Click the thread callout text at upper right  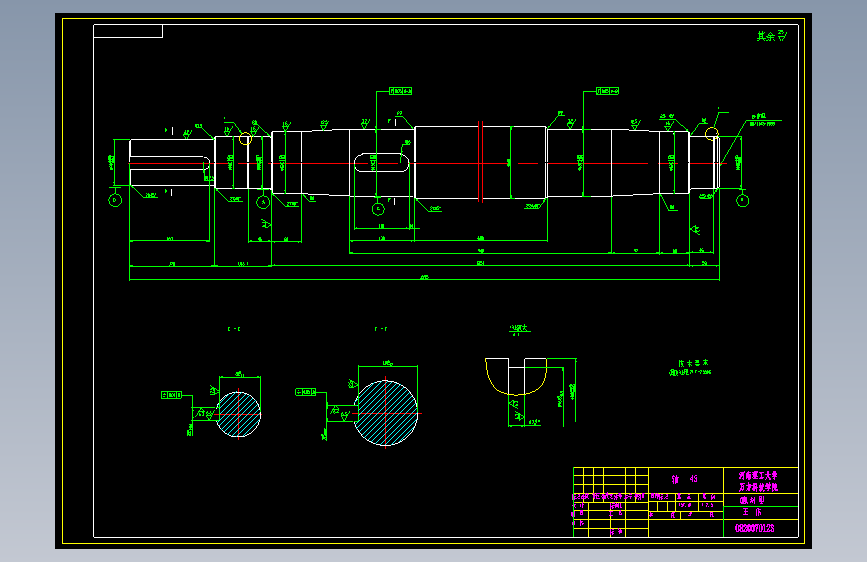point(762,121)
